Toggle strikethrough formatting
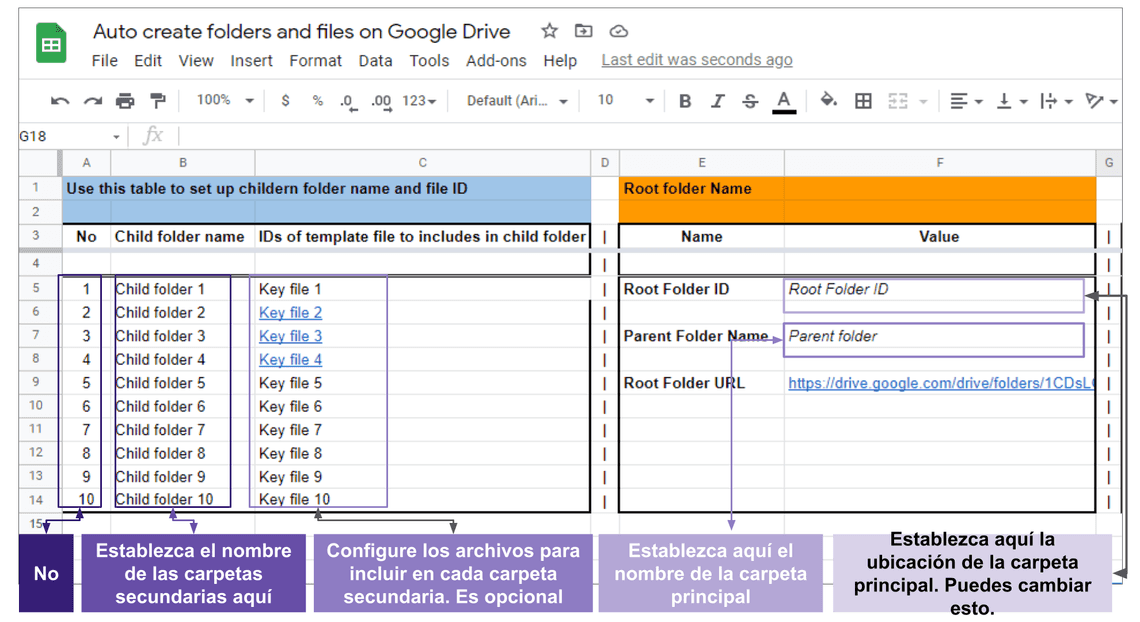Screen dimensions: 1140x622 [x=750, y=101]
